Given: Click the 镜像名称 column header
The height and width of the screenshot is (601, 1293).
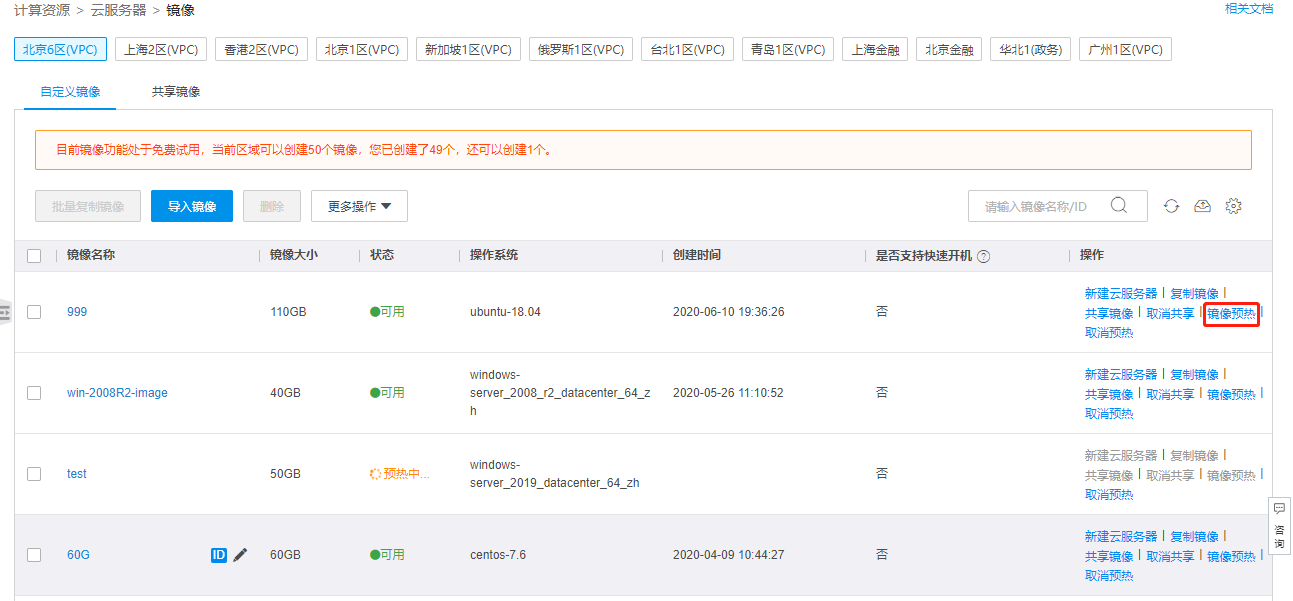Looking at the screenshot, I should (x=91, y=256).
